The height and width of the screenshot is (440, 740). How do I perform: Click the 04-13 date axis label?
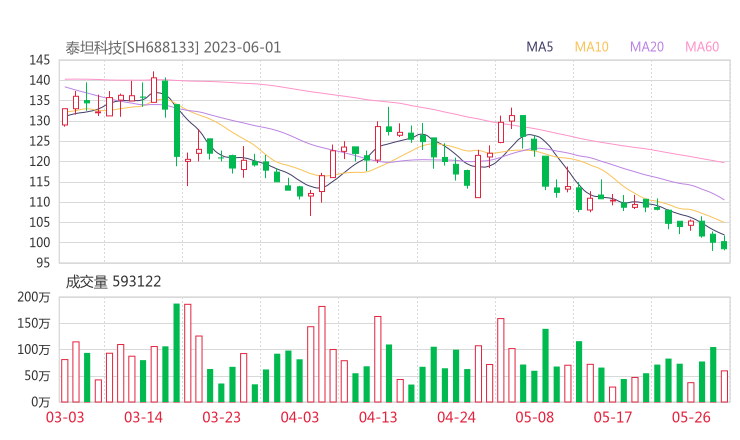pos(378,417)
